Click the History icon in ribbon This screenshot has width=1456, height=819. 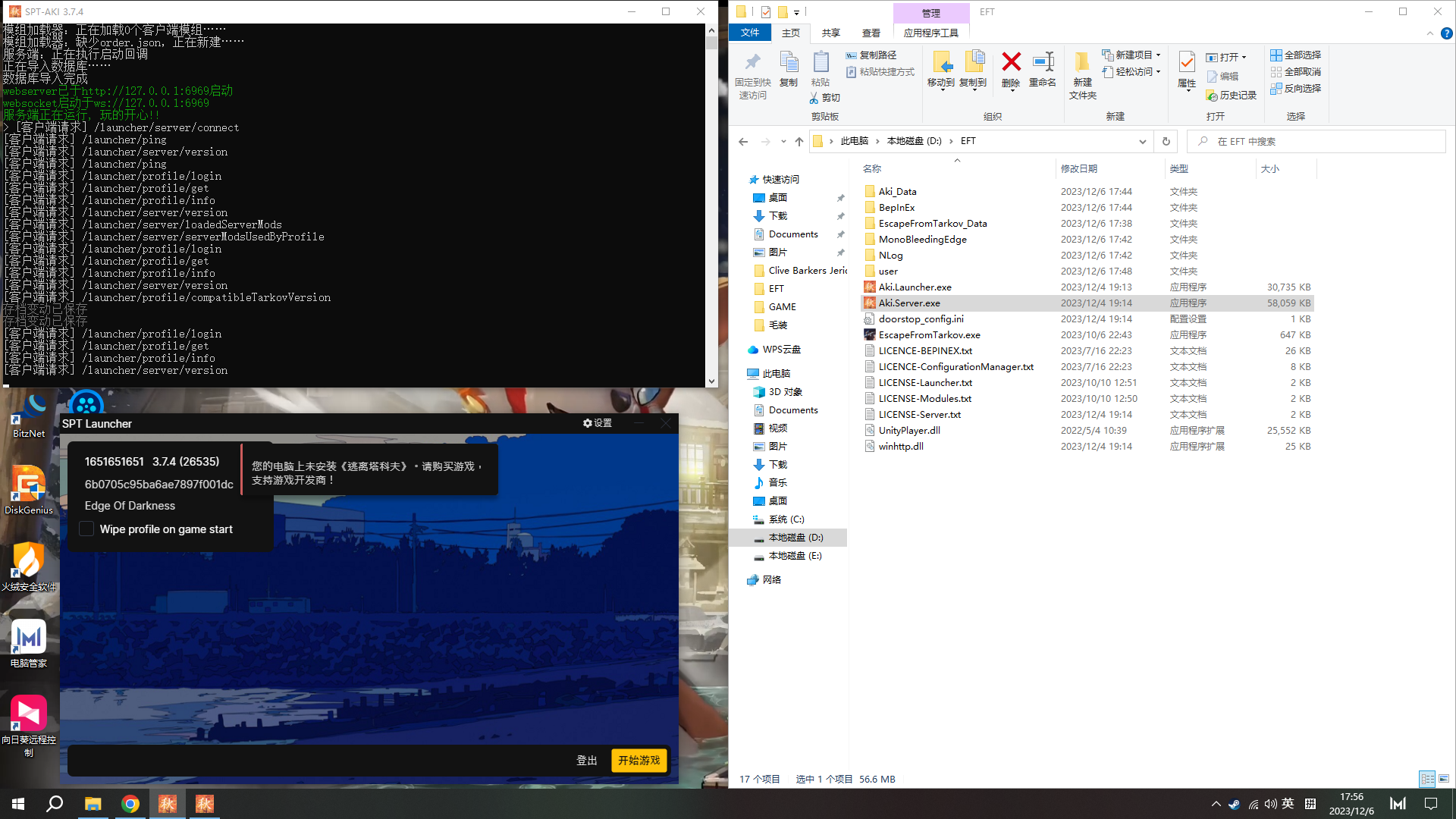tap(1212, 96)
